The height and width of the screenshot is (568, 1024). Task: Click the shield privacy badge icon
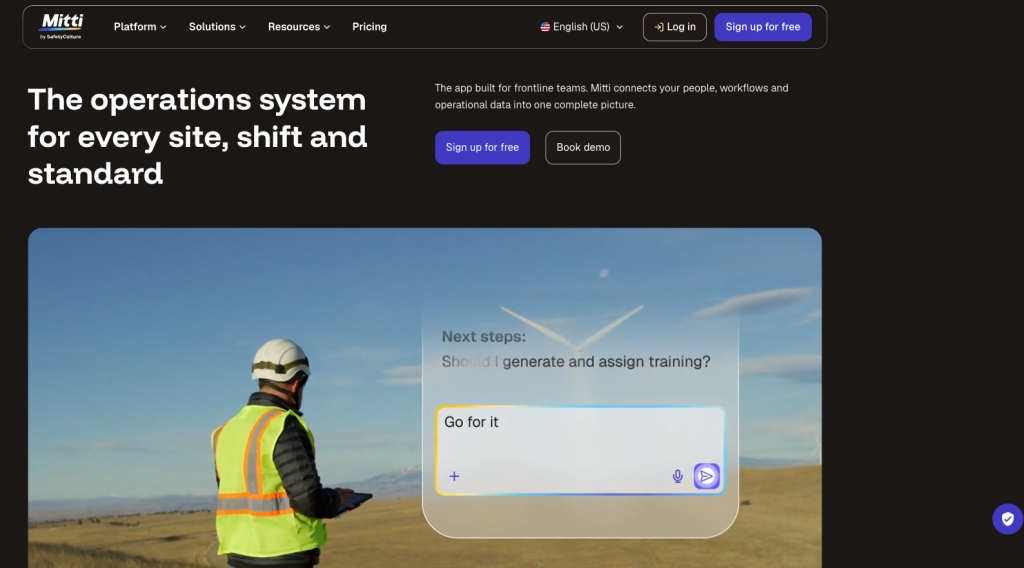(x=1008, y=519)
